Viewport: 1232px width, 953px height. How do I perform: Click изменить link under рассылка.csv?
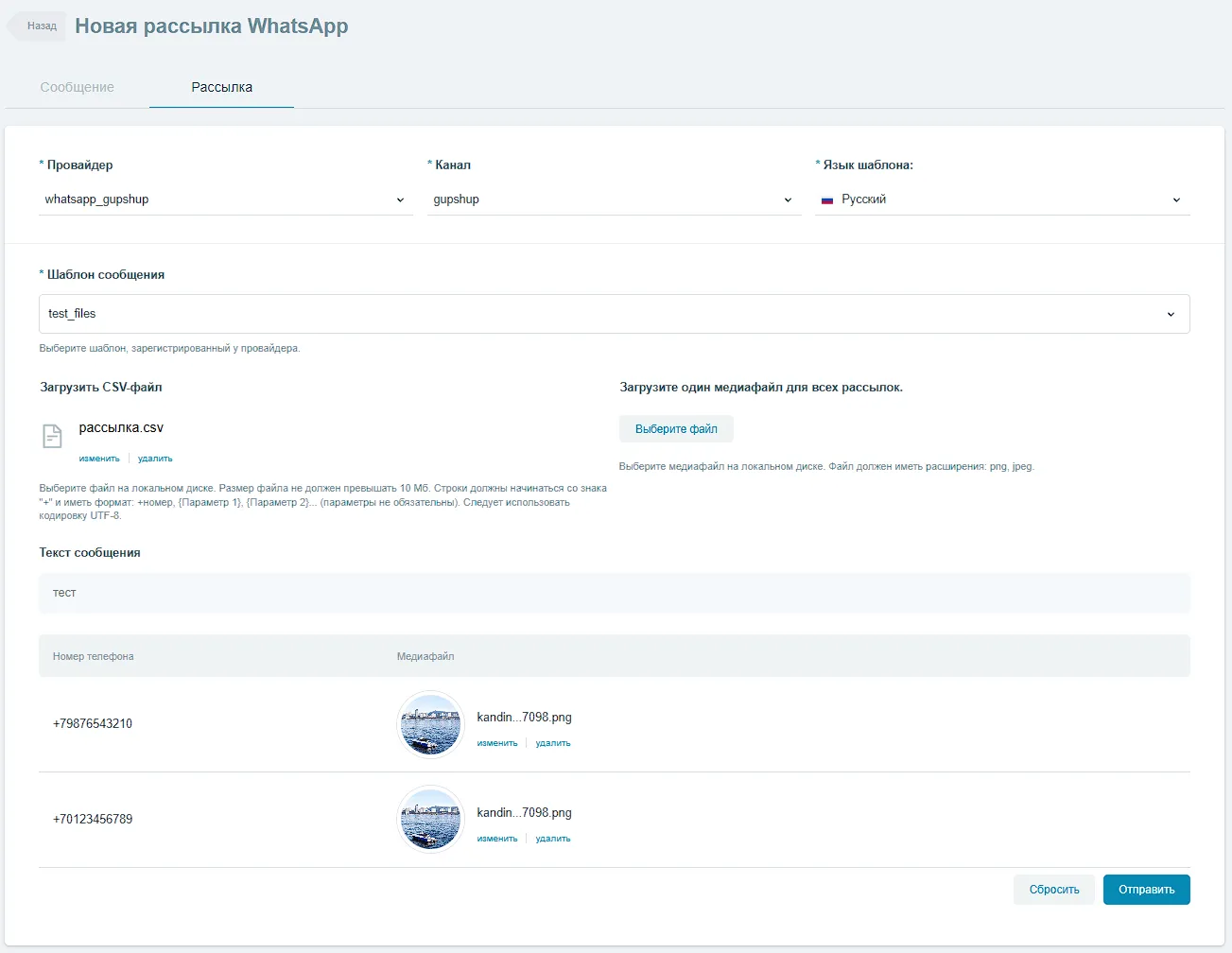click(x=99, y=459)
